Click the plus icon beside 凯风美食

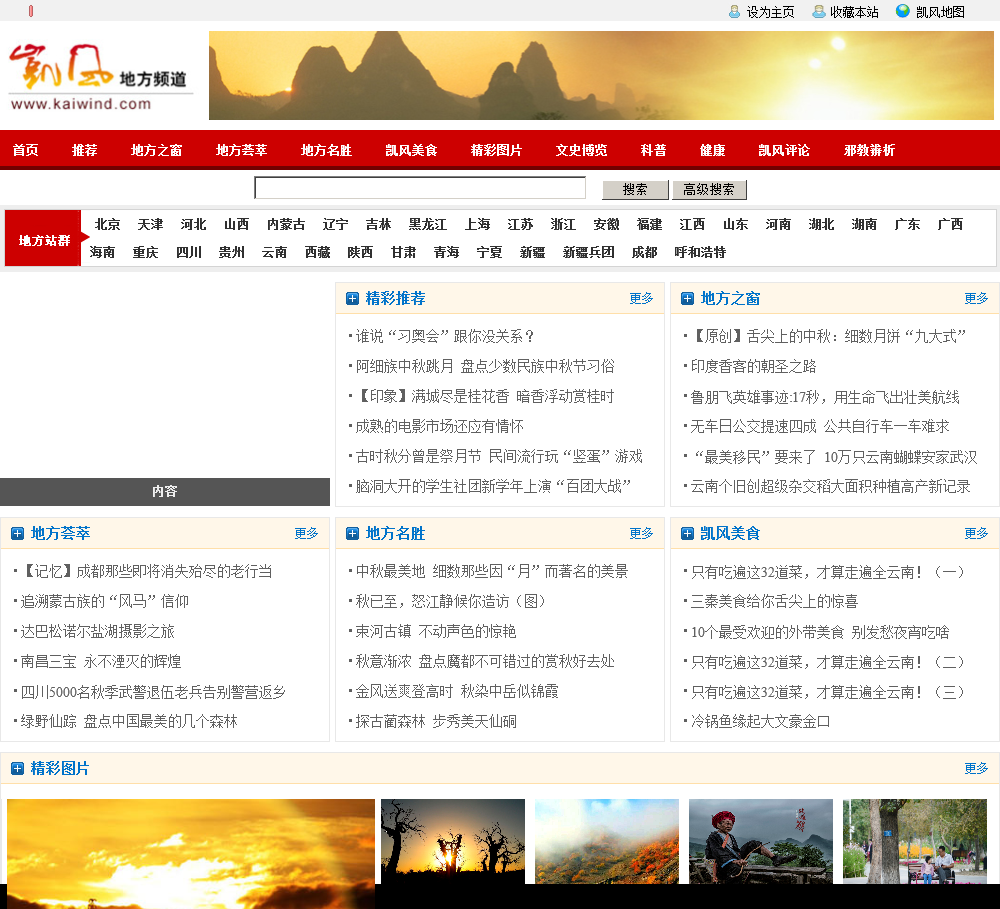coord(688,533)
